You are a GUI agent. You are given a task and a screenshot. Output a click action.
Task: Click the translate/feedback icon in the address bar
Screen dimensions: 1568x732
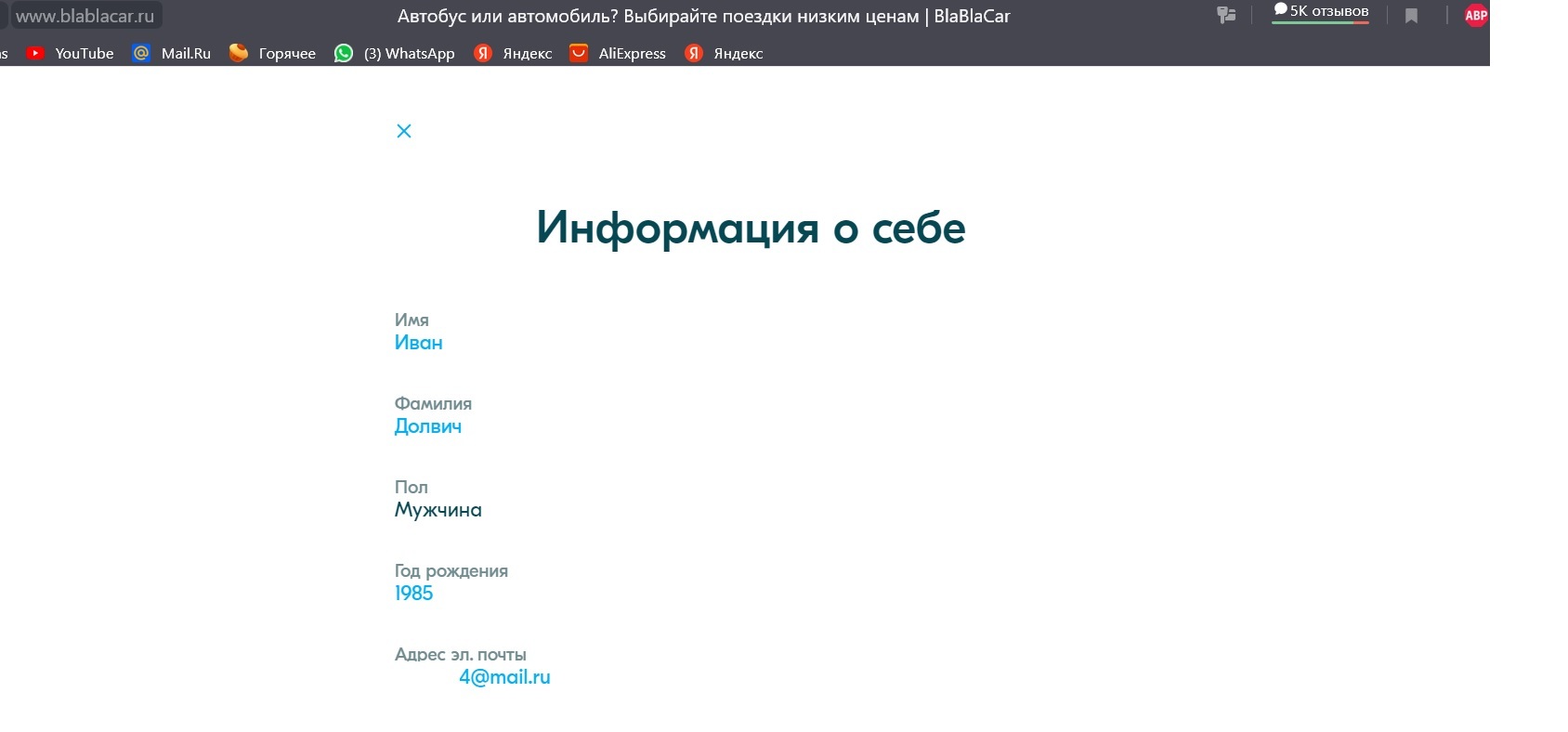coord(1226,15)
